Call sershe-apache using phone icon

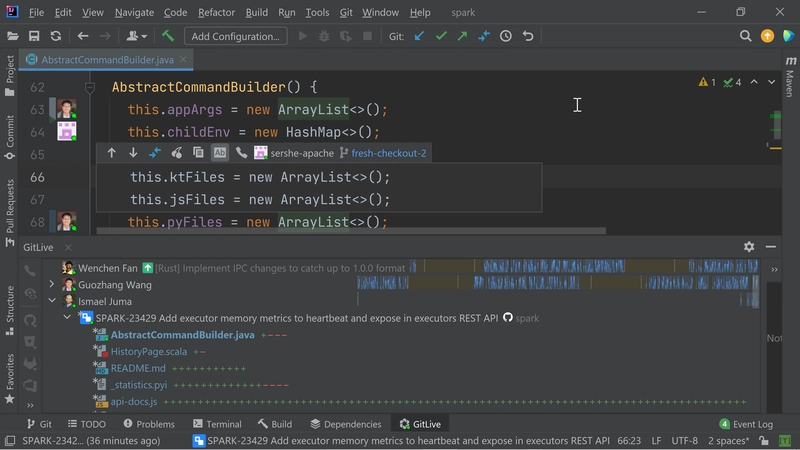coord(241,153)
